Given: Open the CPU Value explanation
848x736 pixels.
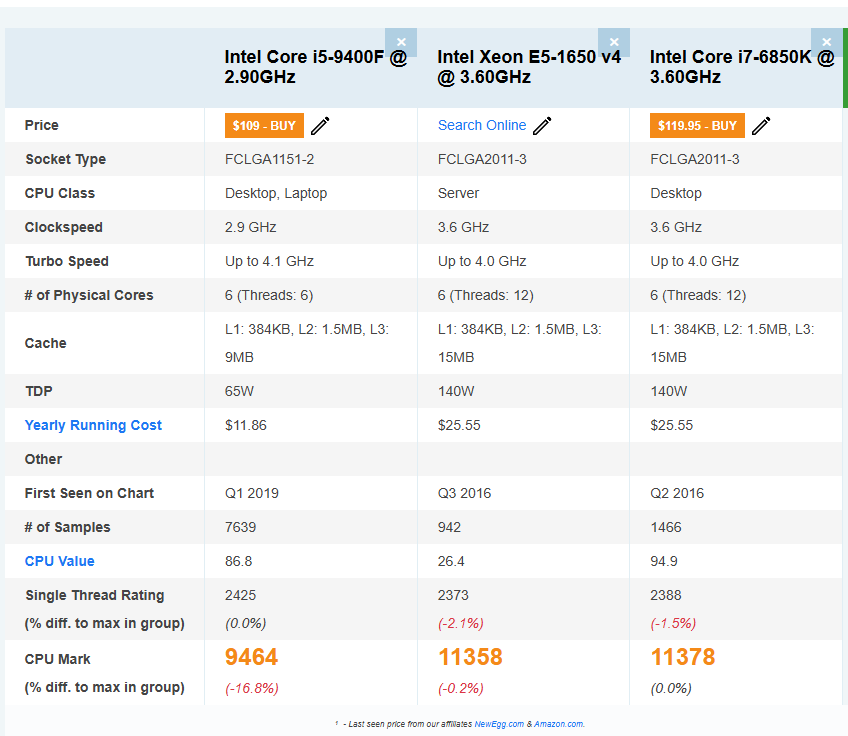Looking at the screenshot, I should point(58,561).
